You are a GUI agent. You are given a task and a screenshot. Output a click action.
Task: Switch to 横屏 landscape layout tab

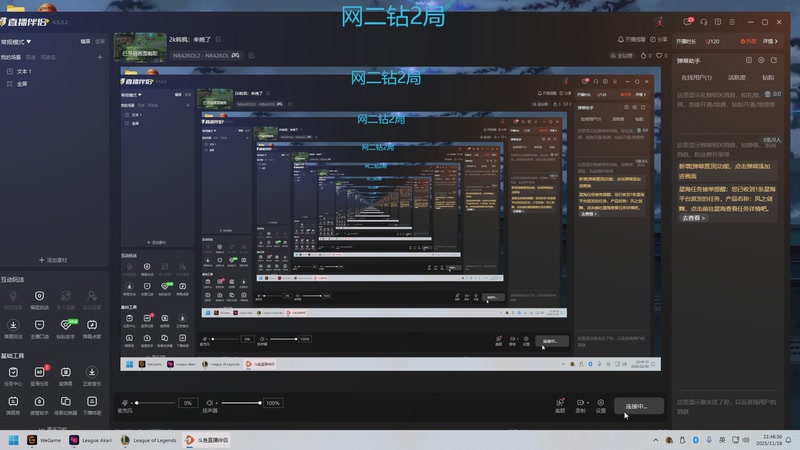(x=85, y=42)
